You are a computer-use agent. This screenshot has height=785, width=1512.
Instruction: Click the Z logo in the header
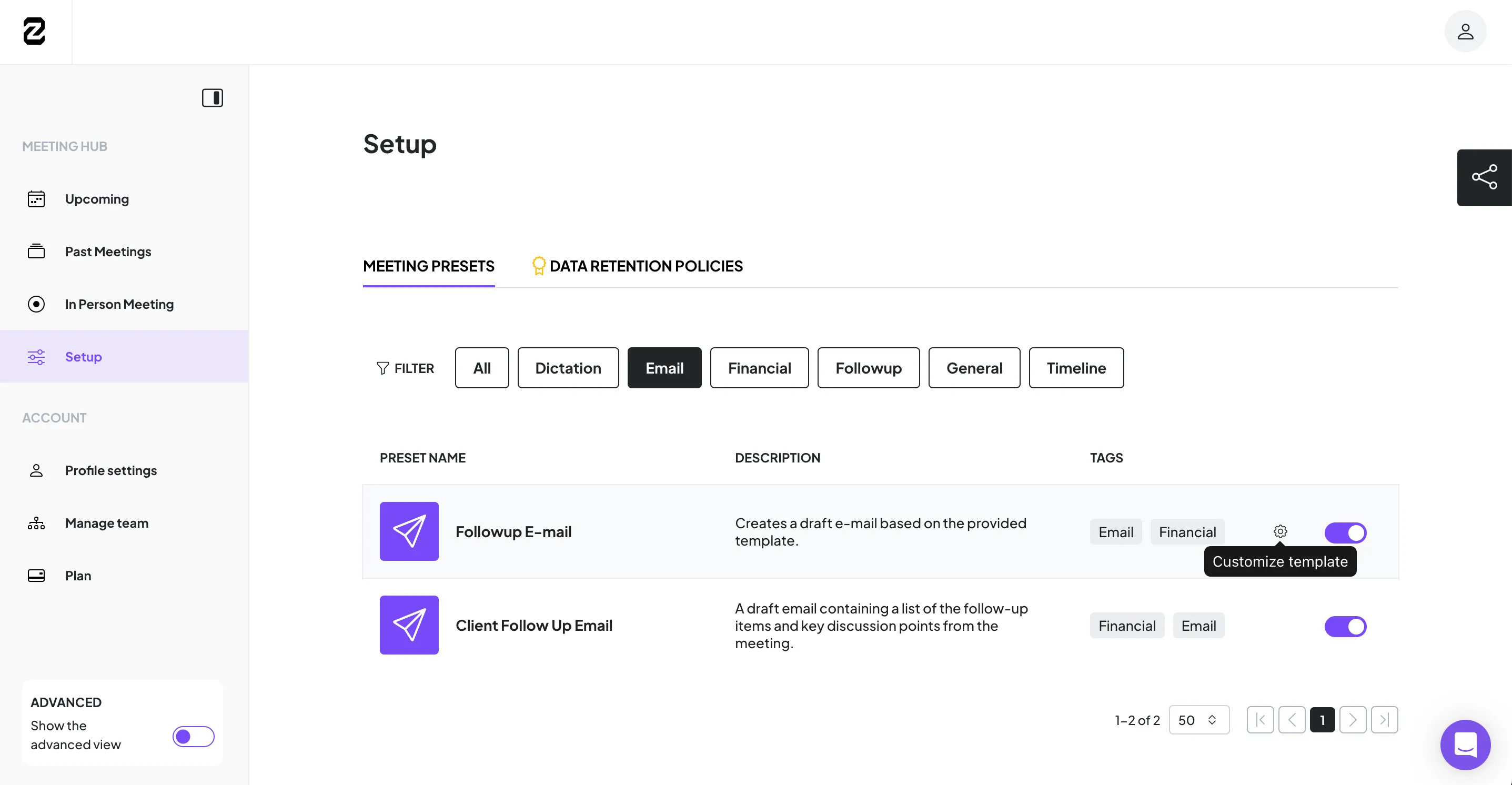coord(34,31)
